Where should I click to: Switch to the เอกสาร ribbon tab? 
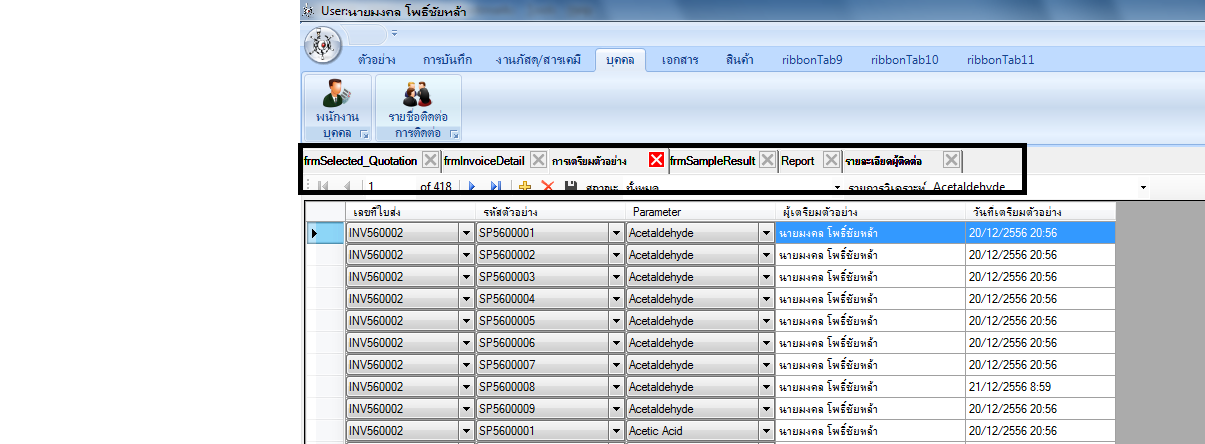pos(679,60)
